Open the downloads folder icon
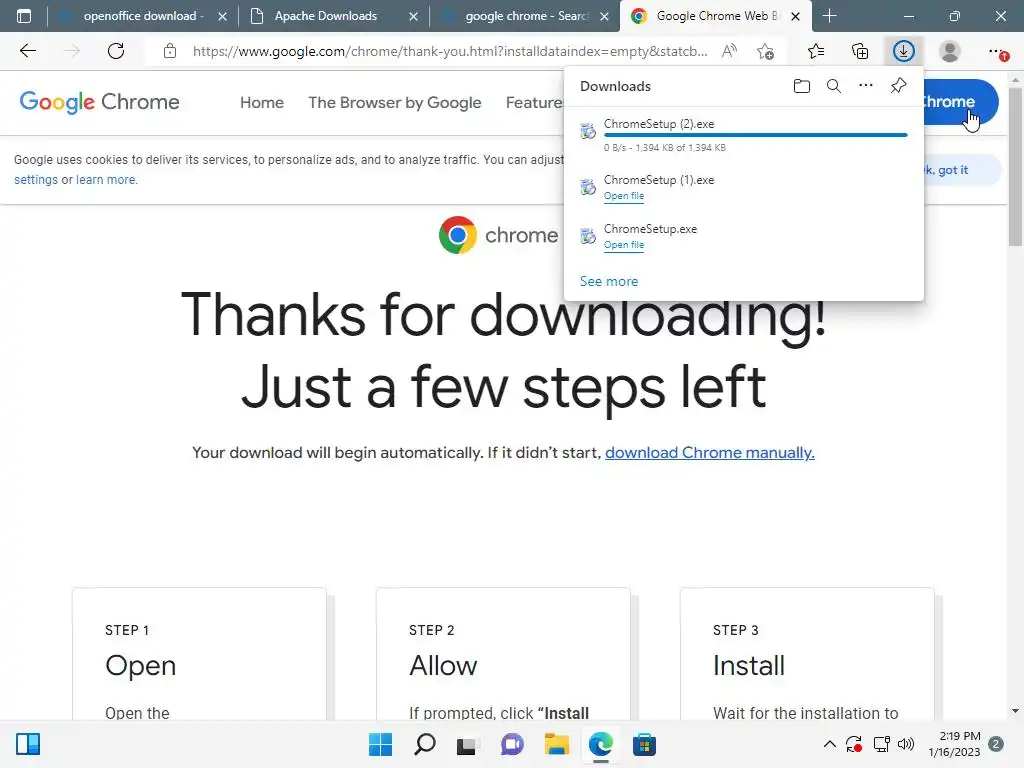Image resolution: width=1024 pixels, height=768 pixels. pyautogui.click(x=802, y=86)
